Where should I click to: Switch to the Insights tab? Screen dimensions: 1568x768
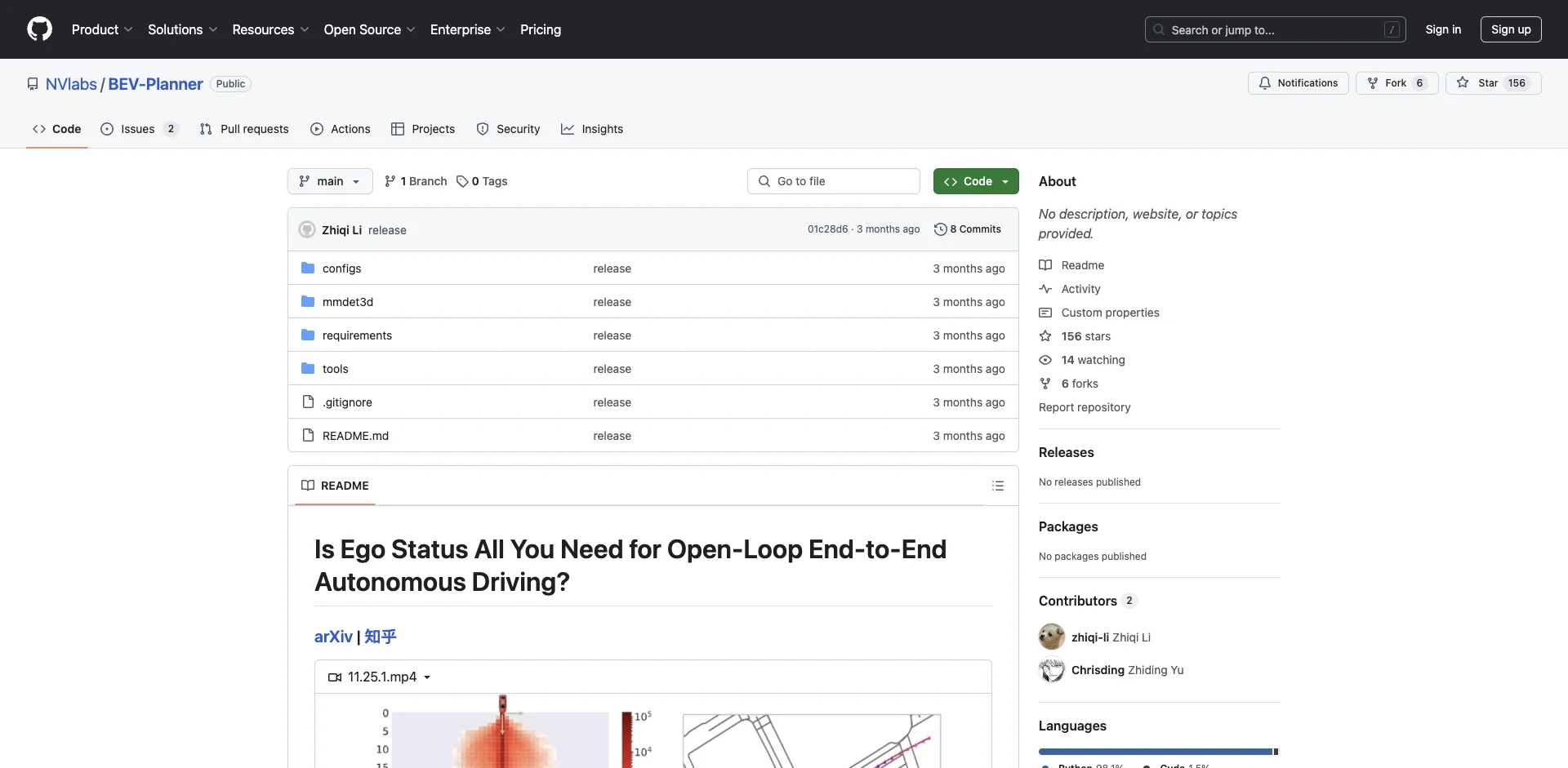point(592,129)
